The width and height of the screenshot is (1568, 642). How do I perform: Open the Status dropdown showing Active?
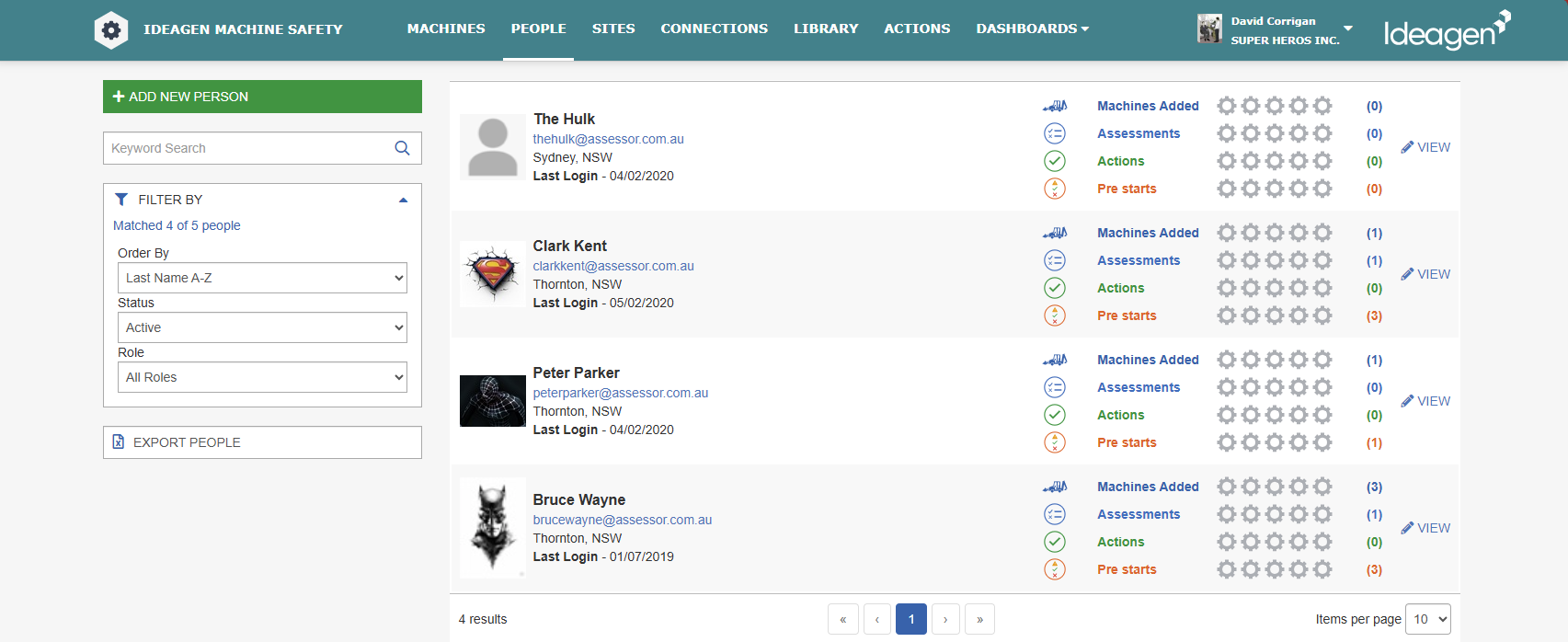click(262, 327)
